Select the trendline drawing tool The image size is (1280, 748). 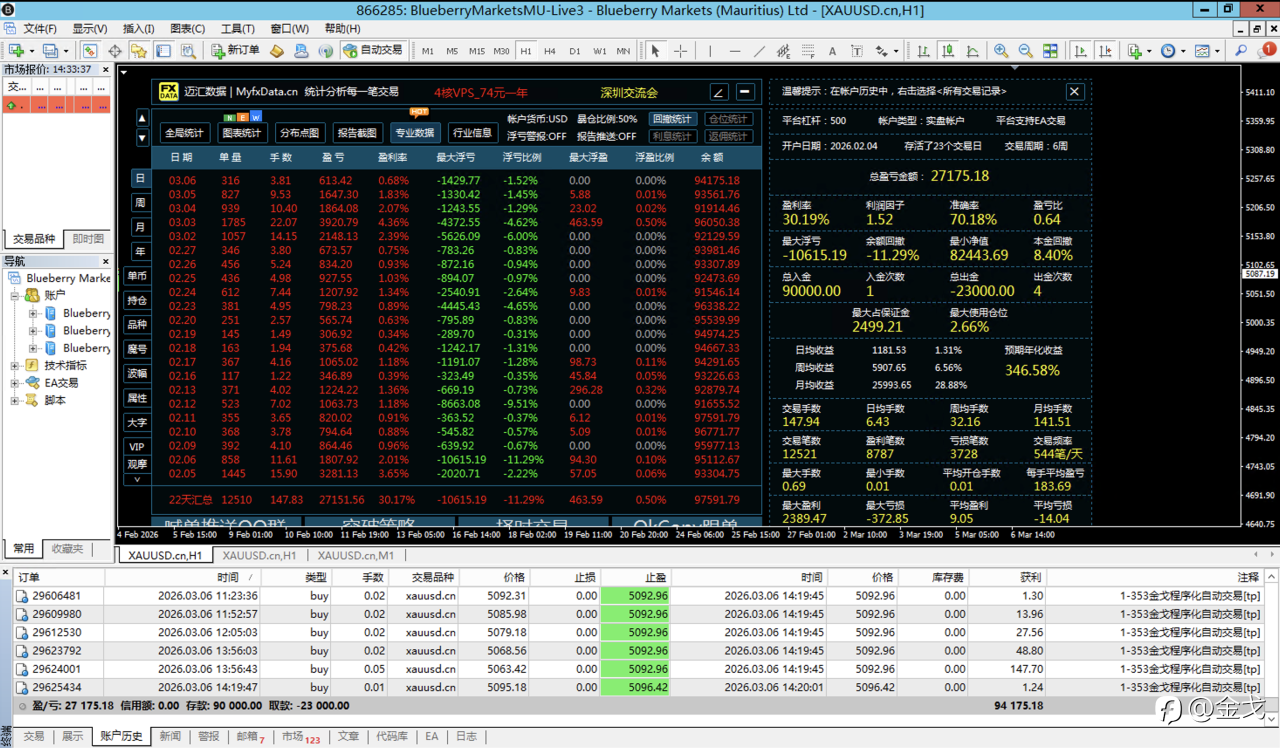pos(760,51)
